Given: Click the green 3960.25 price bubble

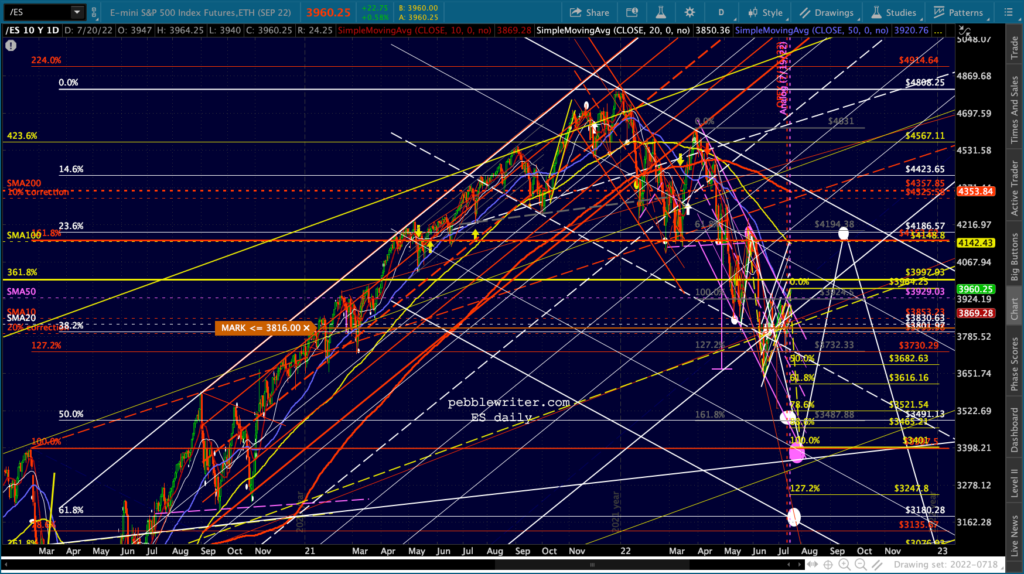Looking at the screenshot, I should click(x=976, y=289).
